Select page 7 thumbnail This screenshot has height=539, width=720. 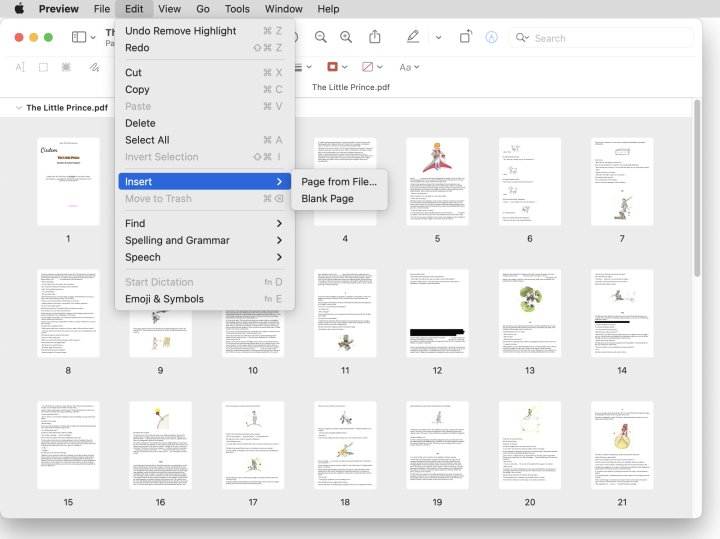click(622, 181)
